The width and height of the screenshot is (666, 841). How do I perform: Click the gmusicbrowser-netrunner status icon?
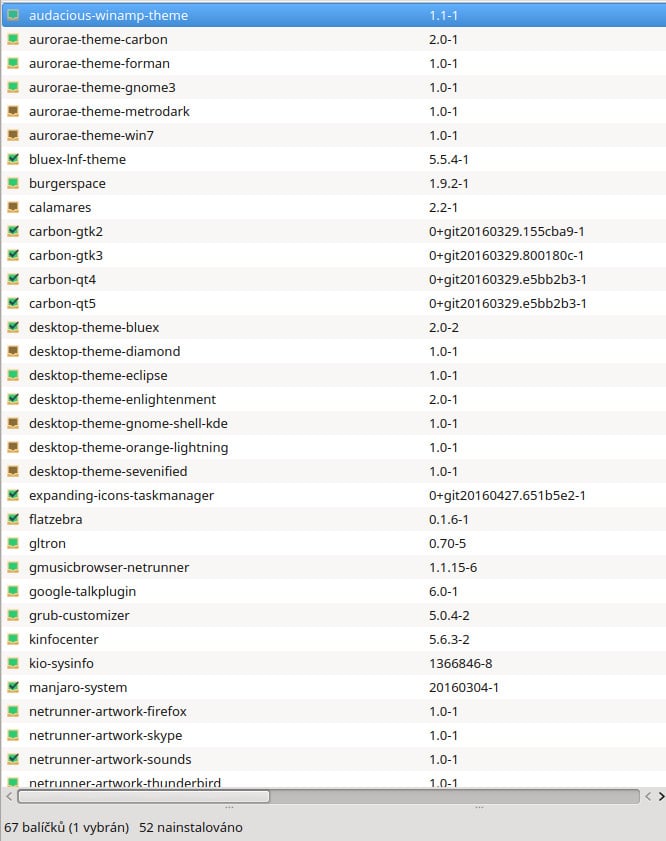13,567
